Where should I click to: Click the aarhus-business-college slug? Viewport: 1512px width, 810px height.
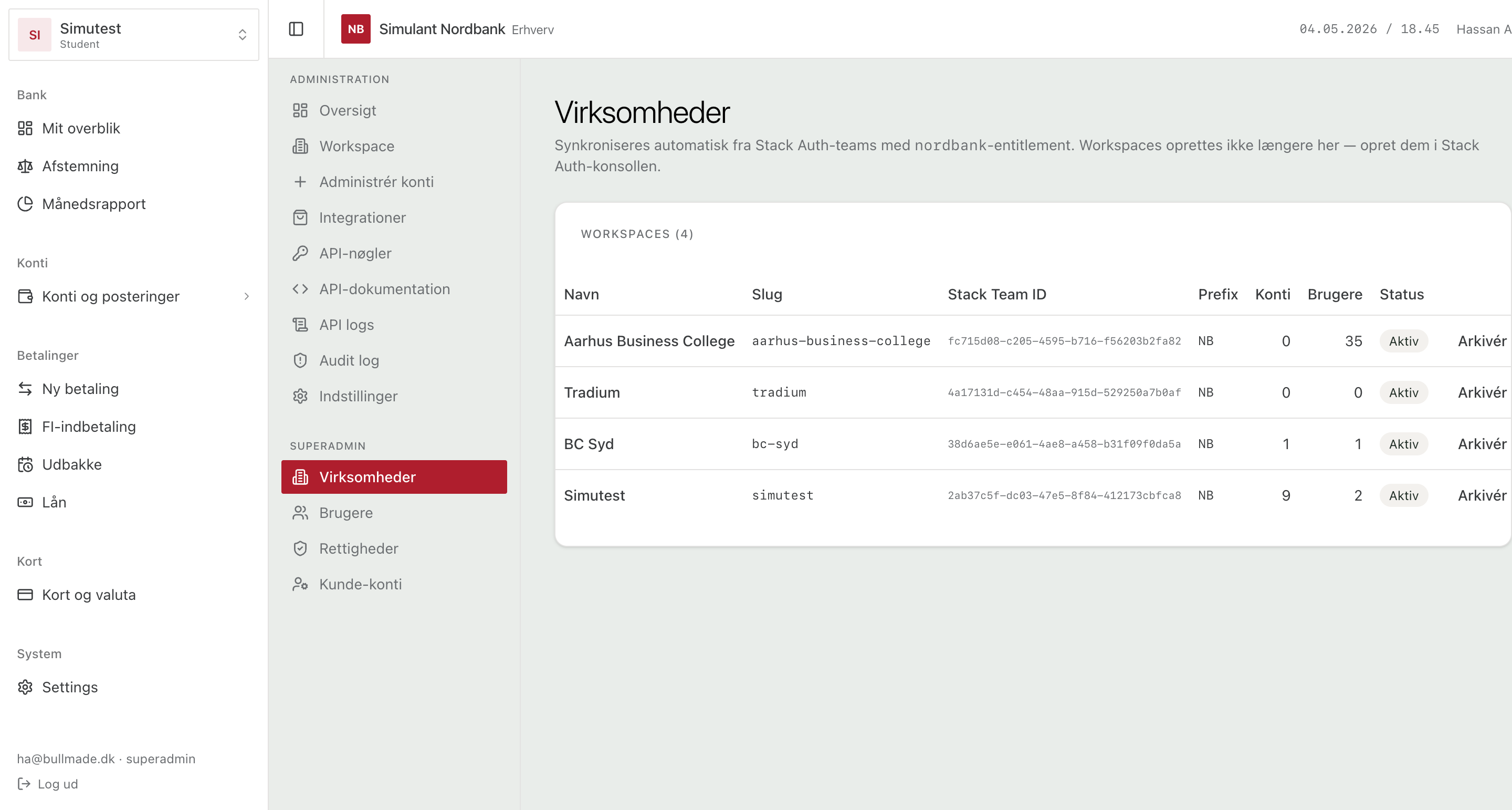841,341
